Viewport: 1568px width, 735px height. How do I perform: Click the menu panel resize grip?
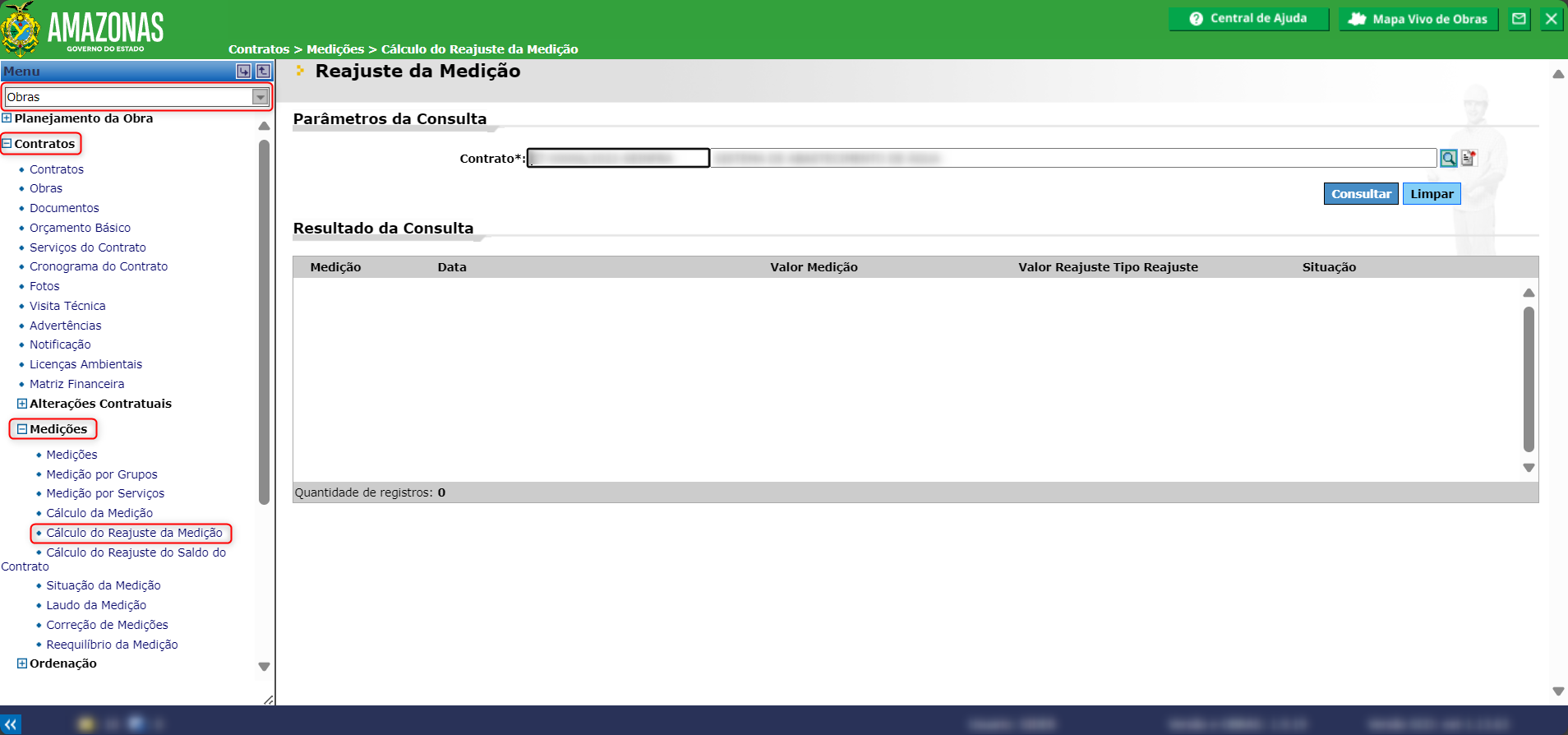268,700
